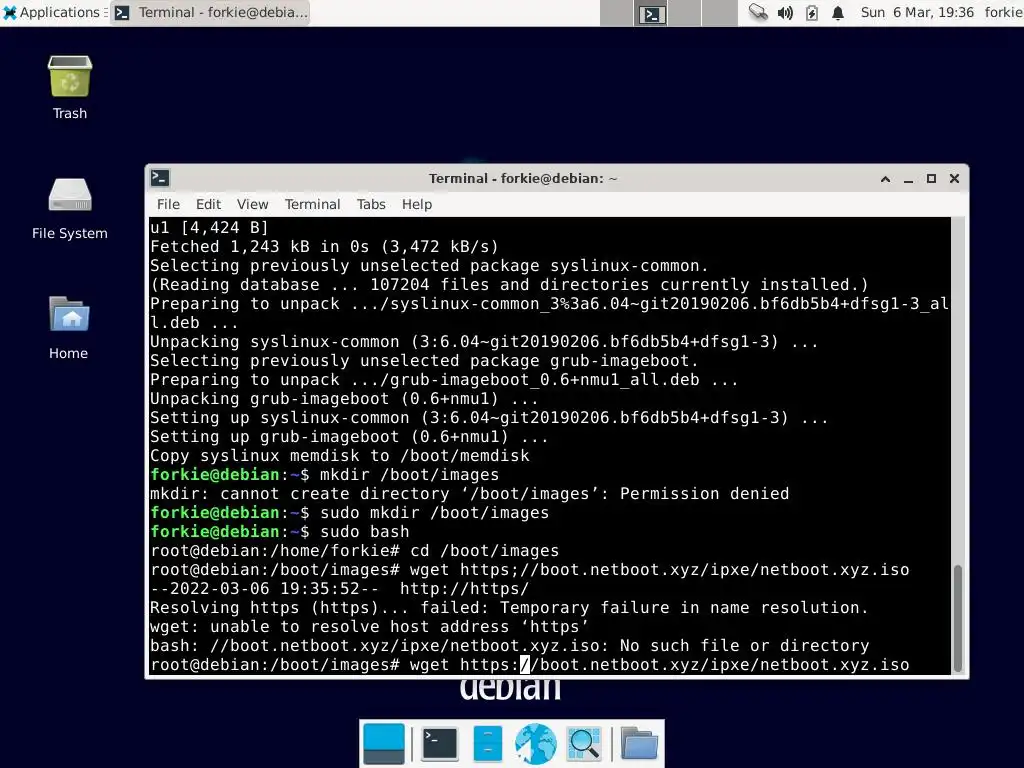1024x768 pixels.
Task: Click the 'Permission denied' error line
Action: click(470, 494)
